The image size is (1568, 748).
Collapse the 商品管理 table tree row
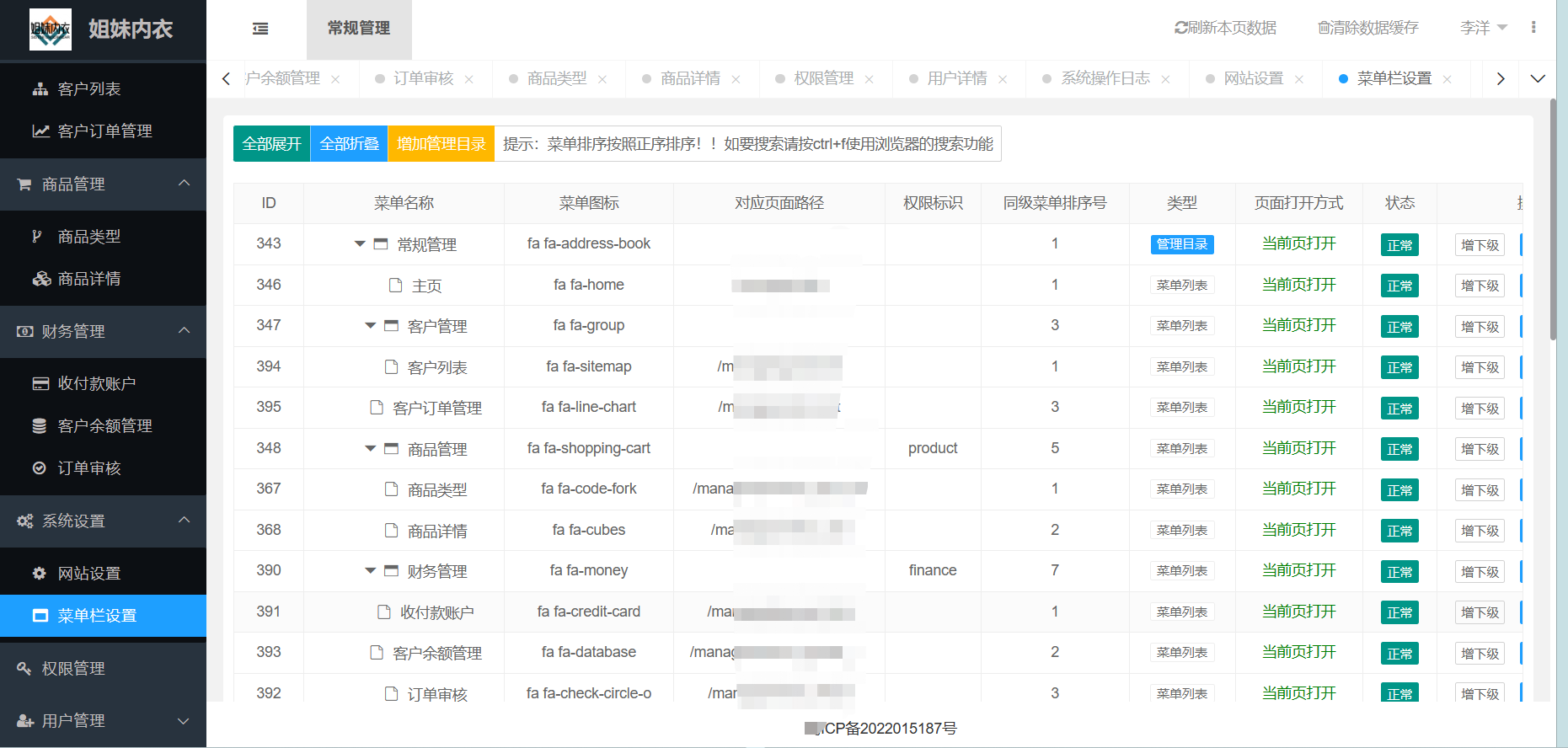click(x=370, y=449)
